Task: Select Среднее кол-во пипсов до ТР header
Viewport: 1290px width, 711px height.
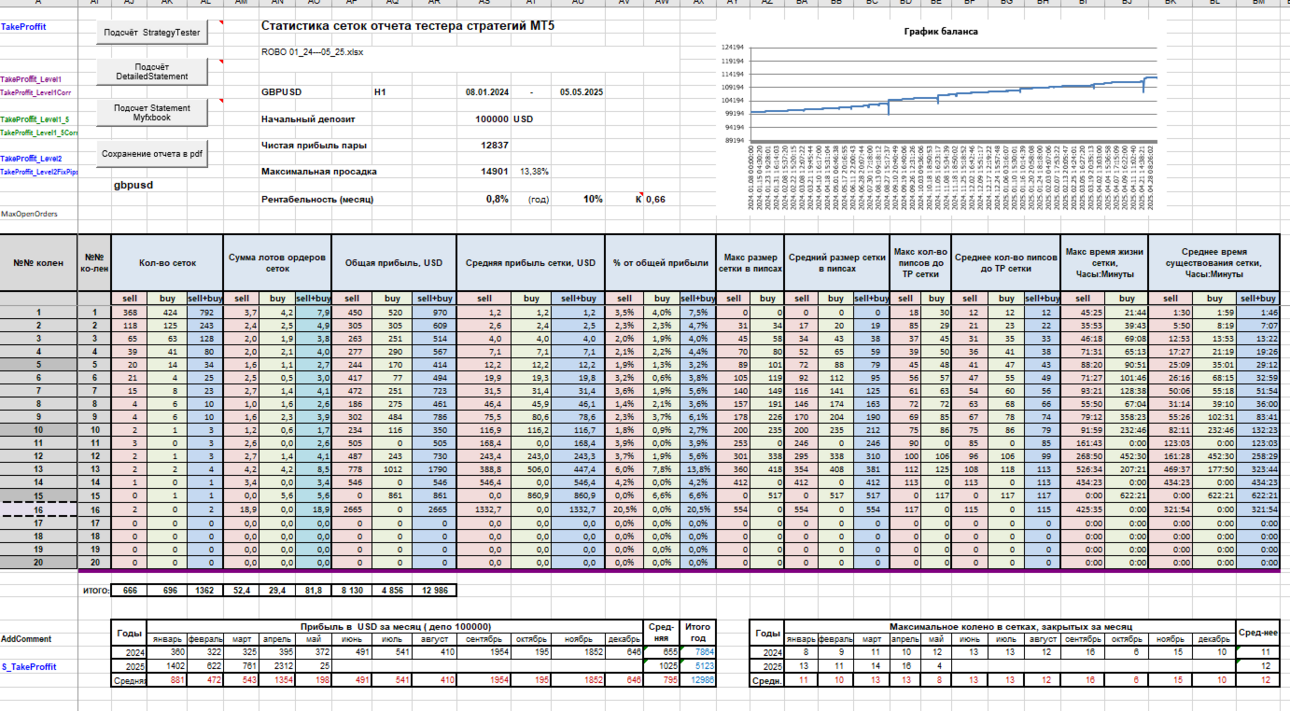Action: [x=1005, y=263]
